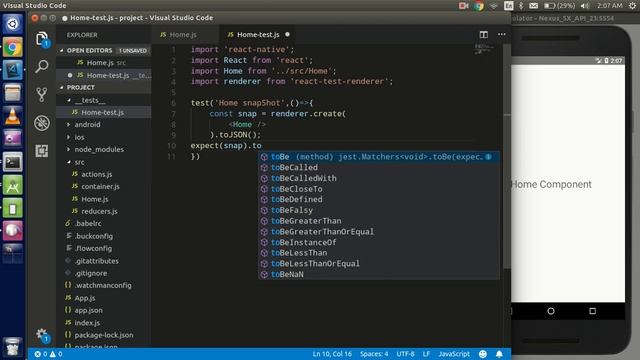
Task: Open Home.js src in Open Editors
Action: click(x=104, y=62)
